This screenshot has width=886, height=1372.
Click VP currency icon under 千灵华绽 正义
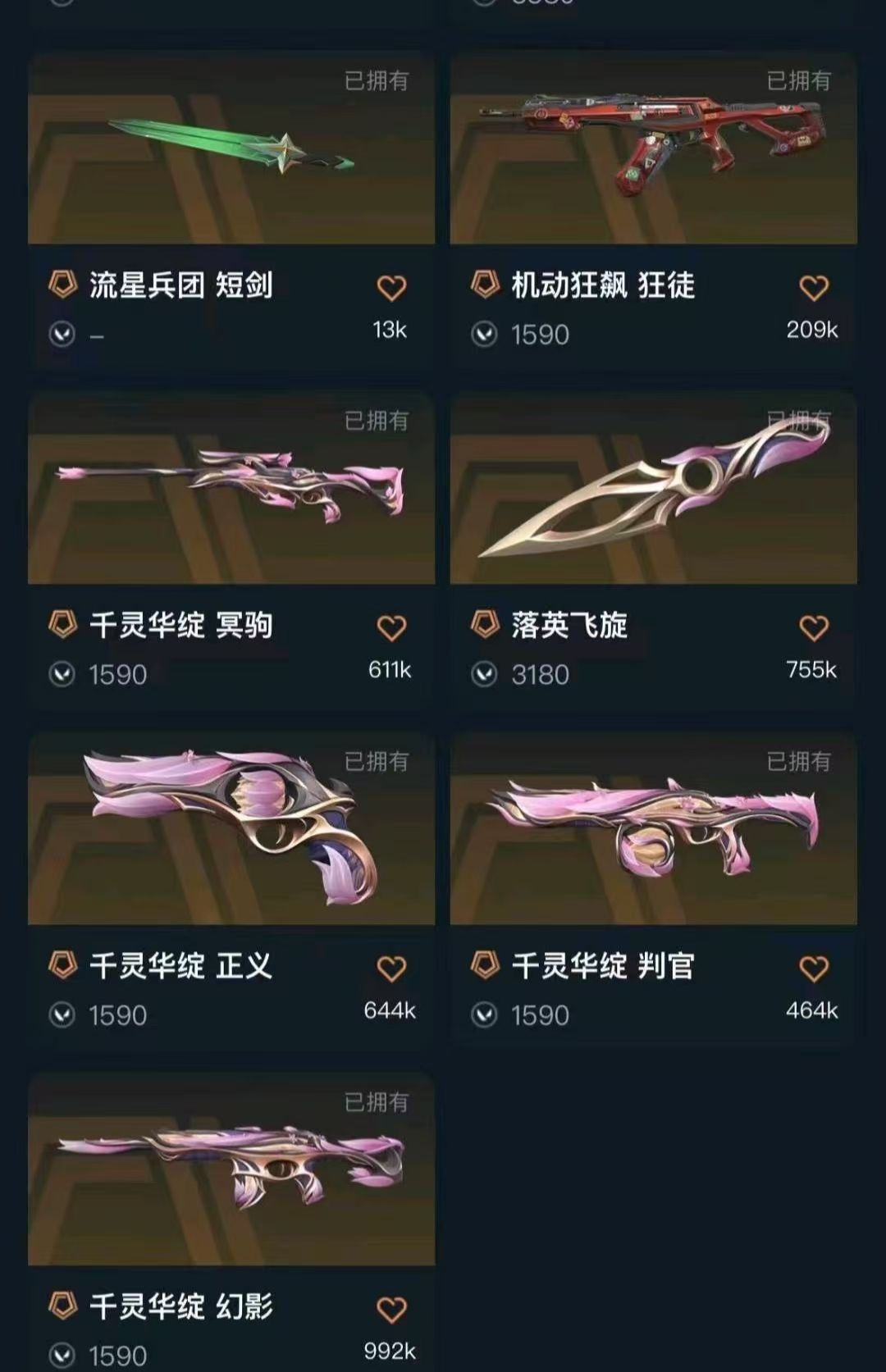click(62, 1015)
